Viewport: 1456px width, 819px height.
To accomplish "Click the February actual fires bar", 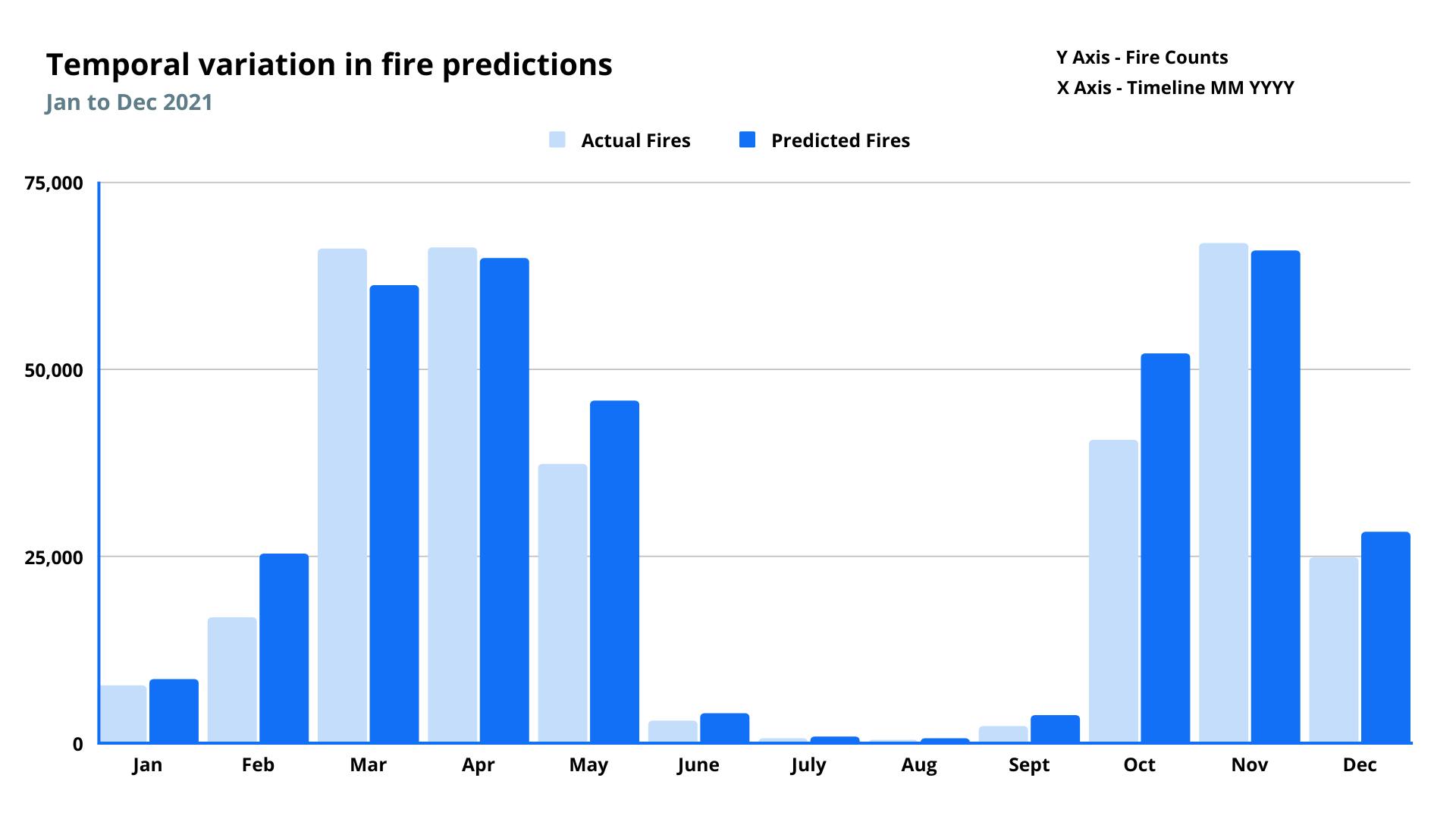I will click(232, 679).
